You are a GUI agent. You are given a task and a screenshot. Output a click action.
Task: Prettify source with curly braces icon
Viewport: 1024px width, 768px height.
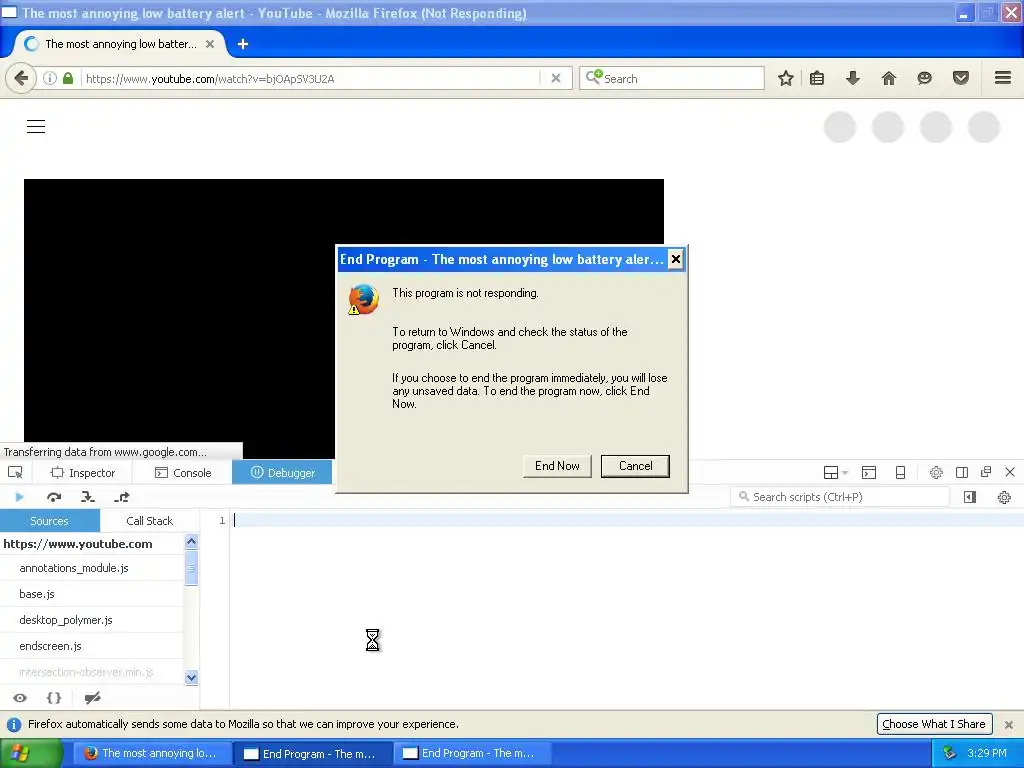coord(54,698)
